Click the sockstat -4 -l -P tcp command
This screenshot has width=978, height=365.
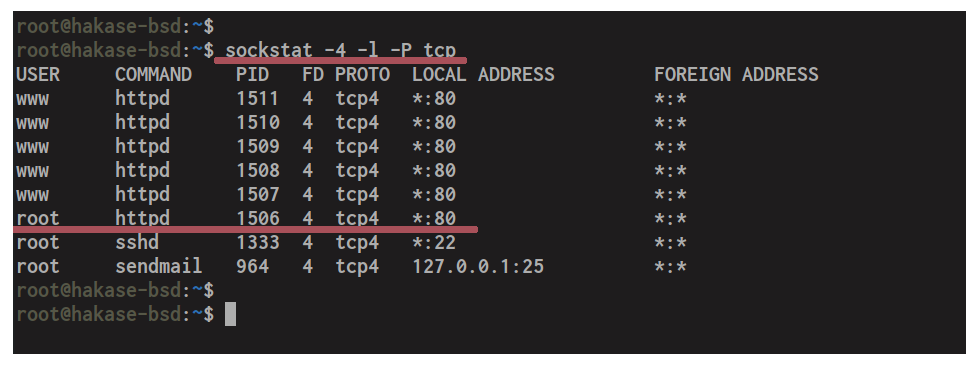coord(341,50)
